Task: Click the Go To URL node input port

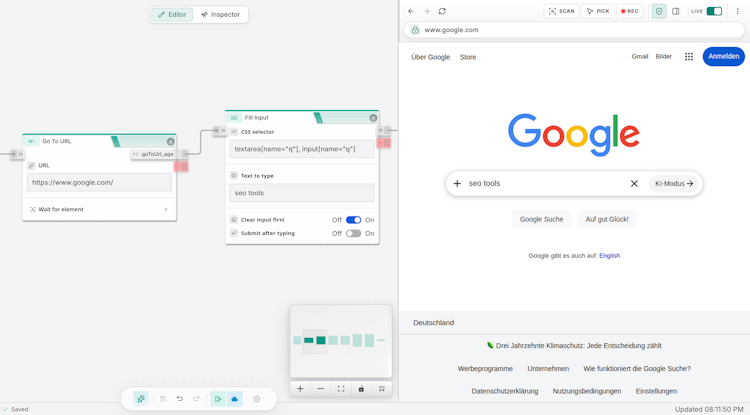Action: 17,154
